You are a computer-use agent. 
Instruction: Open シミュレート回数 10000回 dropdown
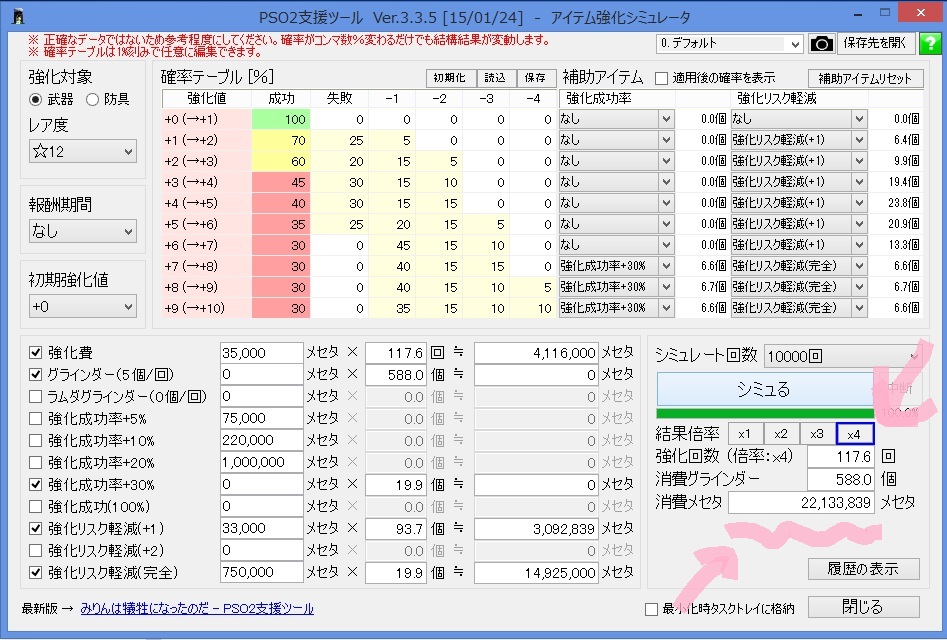point(843,356)
